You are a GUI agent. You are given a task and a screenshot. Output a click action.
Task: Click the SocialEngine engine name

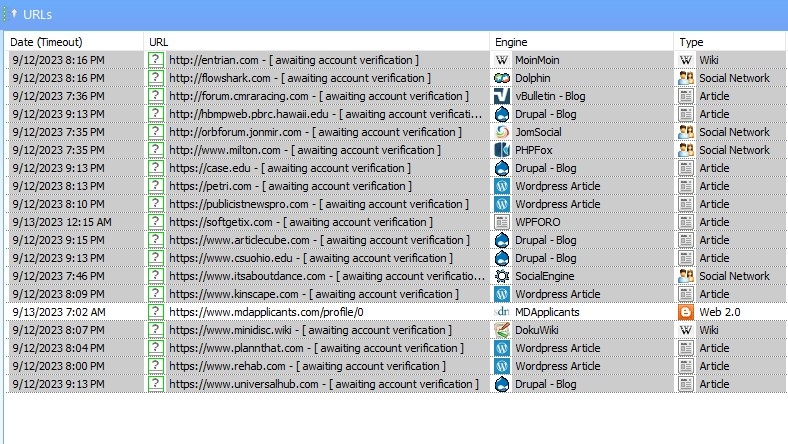[x=544, y=276]
